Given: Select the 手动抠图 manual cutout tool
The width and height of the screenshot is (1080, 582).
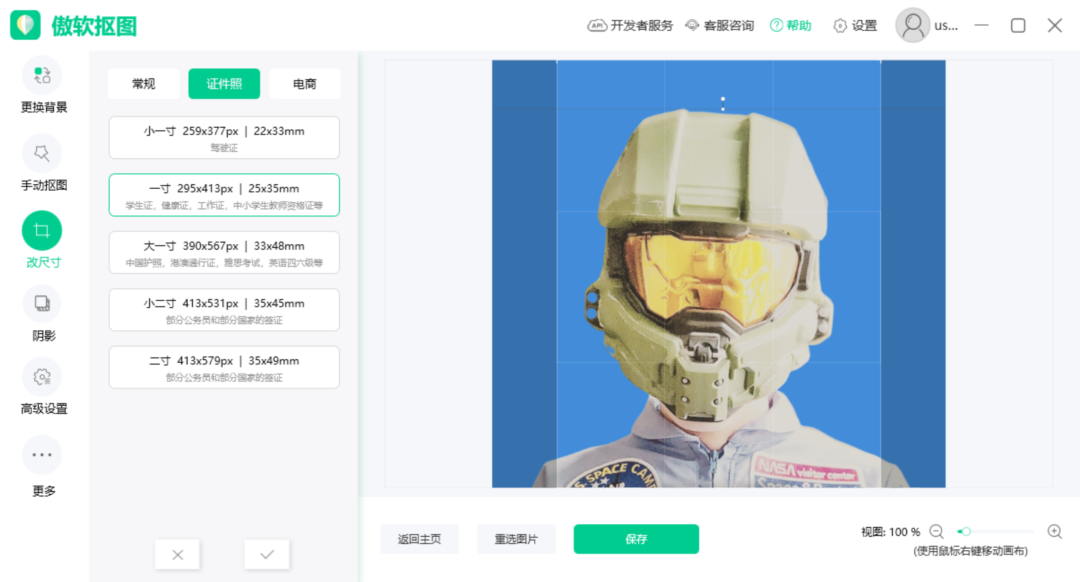Looking at the screenshot, I should tap(43, 163).
